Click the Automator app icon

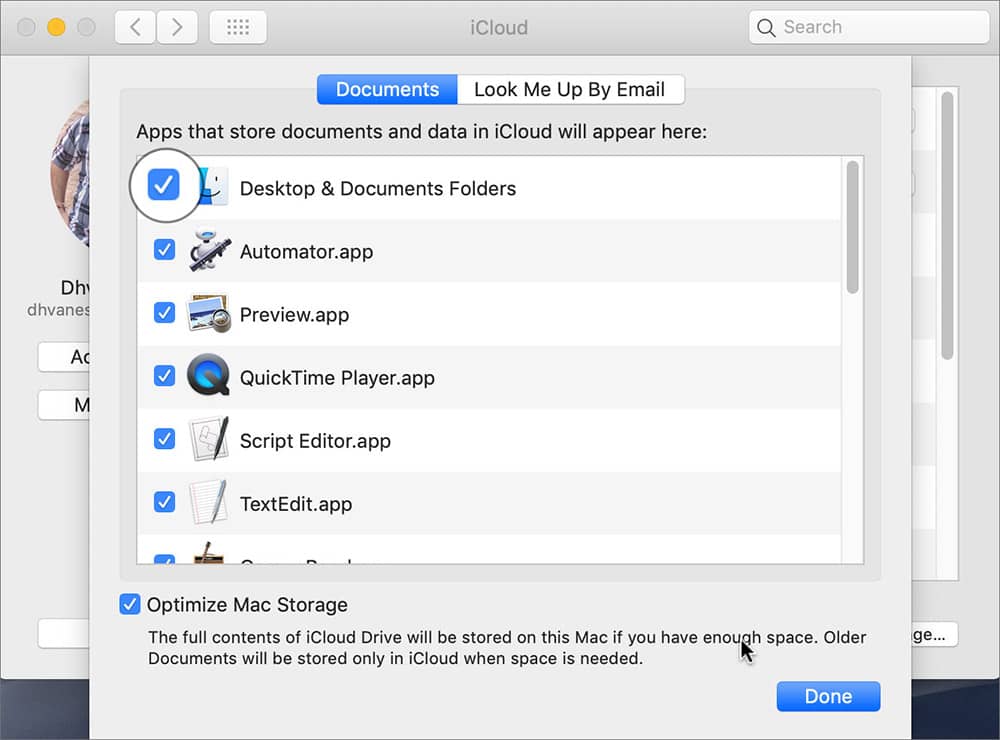(x=209, y=249)
